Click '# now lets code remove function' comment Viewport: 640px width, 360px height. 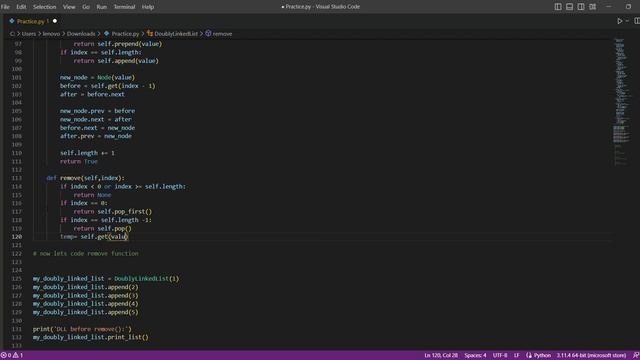pyautogui.click(x=86, y=253)
